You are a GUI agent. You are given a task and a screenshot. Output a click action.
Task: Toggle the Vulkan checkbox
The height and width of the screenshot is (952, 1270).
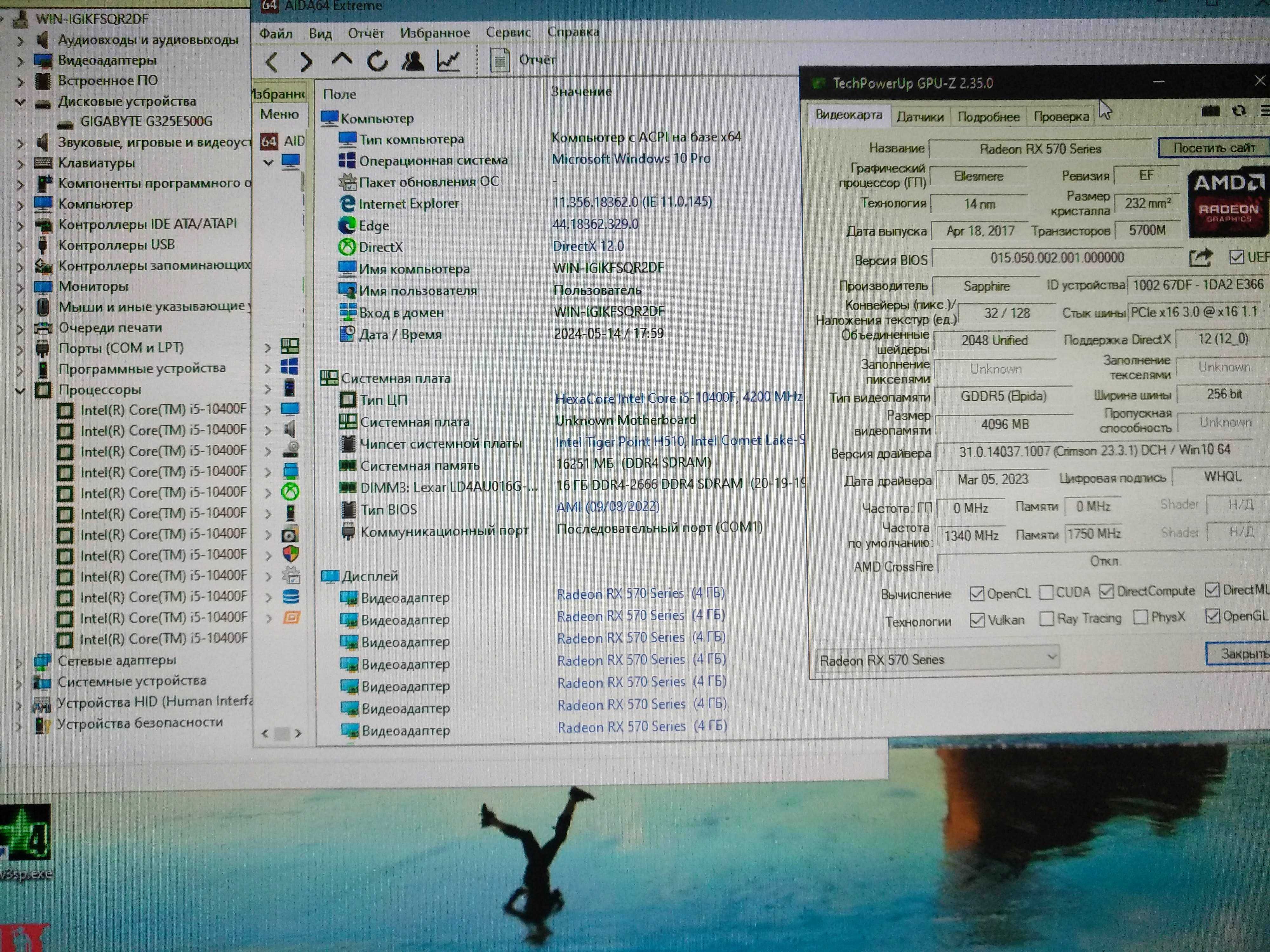tap(977, 620)
